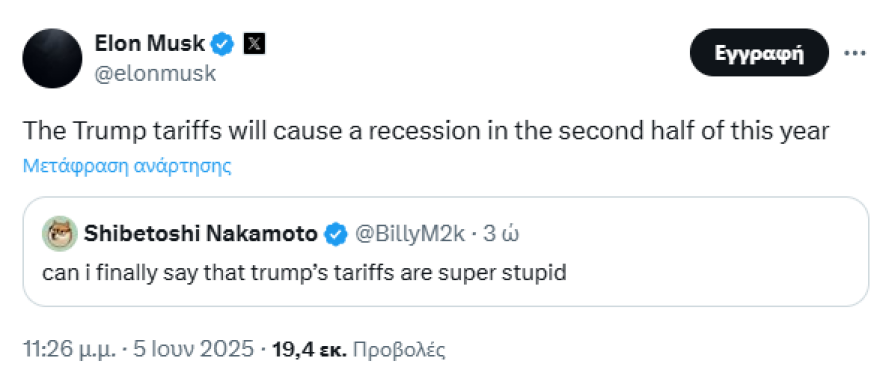This screenshot has width=880, height=367.
Task: Click the Εγγραφή subscribe button
Action: tap(759, 53)
